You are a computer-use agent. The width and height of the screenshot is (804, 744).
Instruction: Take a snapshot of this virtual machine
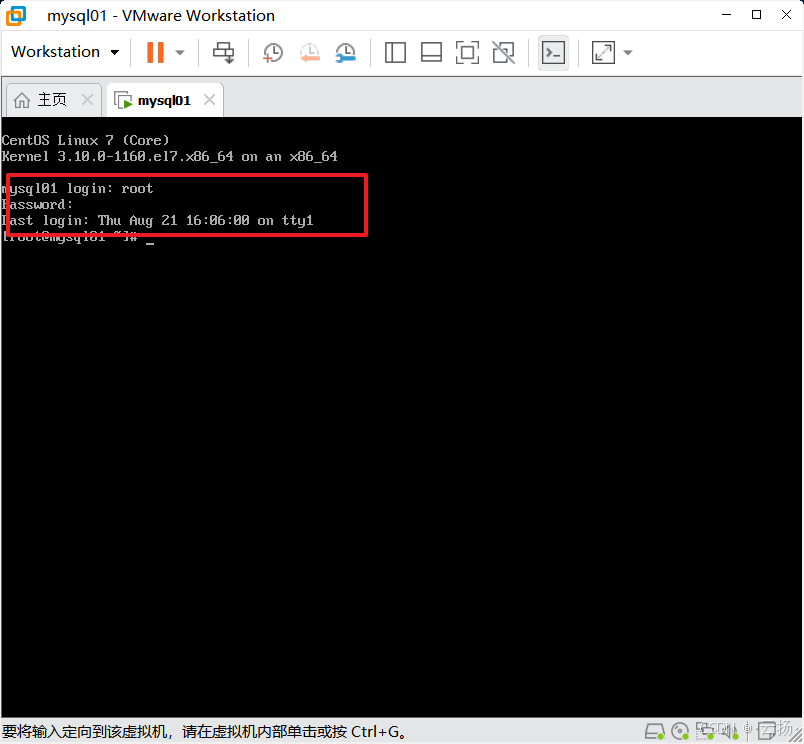273,52
